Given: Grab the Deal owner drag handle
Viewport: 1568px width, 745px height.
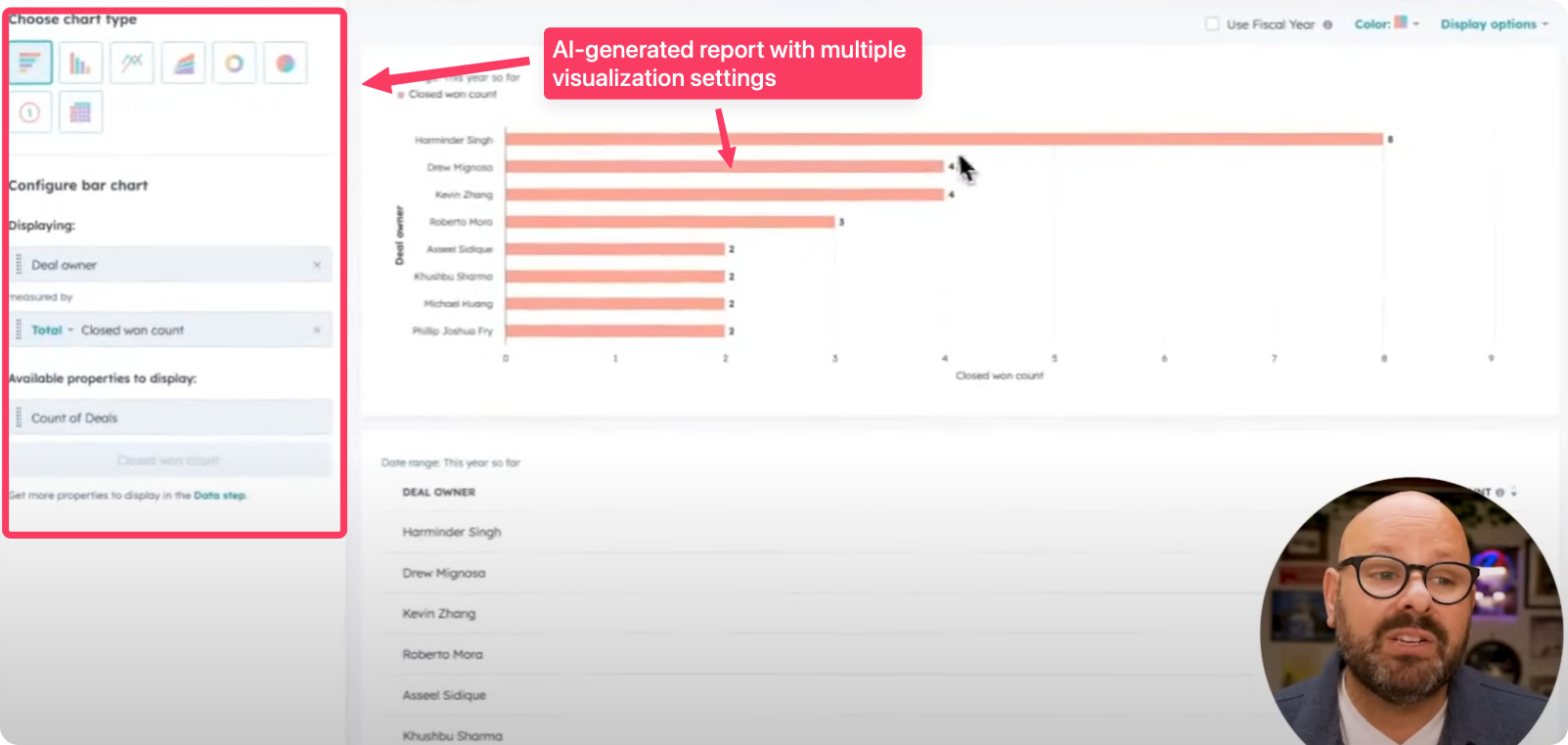Looking at the screenshot, I should (19, 265).
